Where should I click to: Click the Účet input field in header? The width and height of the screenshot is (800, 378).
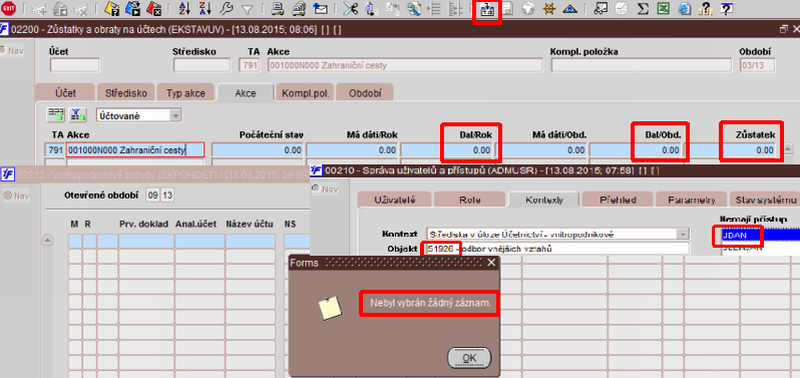pyautogui.click(x=74, y=65)
